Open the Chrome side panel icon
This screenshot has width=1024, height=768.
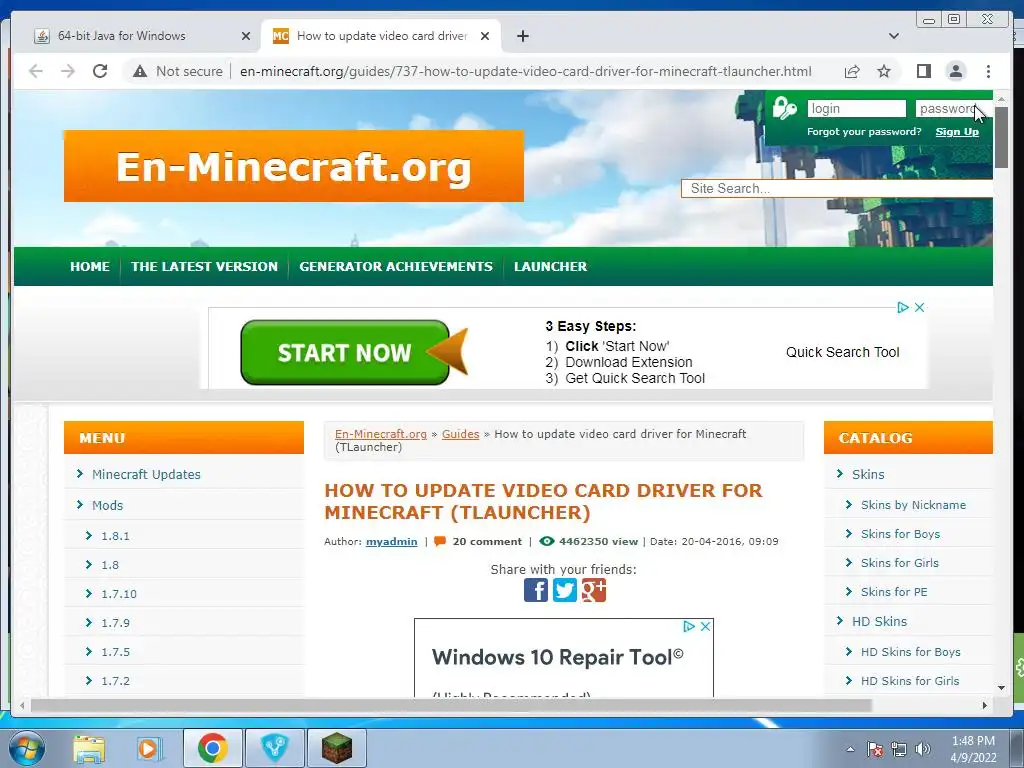pos(923,71)
